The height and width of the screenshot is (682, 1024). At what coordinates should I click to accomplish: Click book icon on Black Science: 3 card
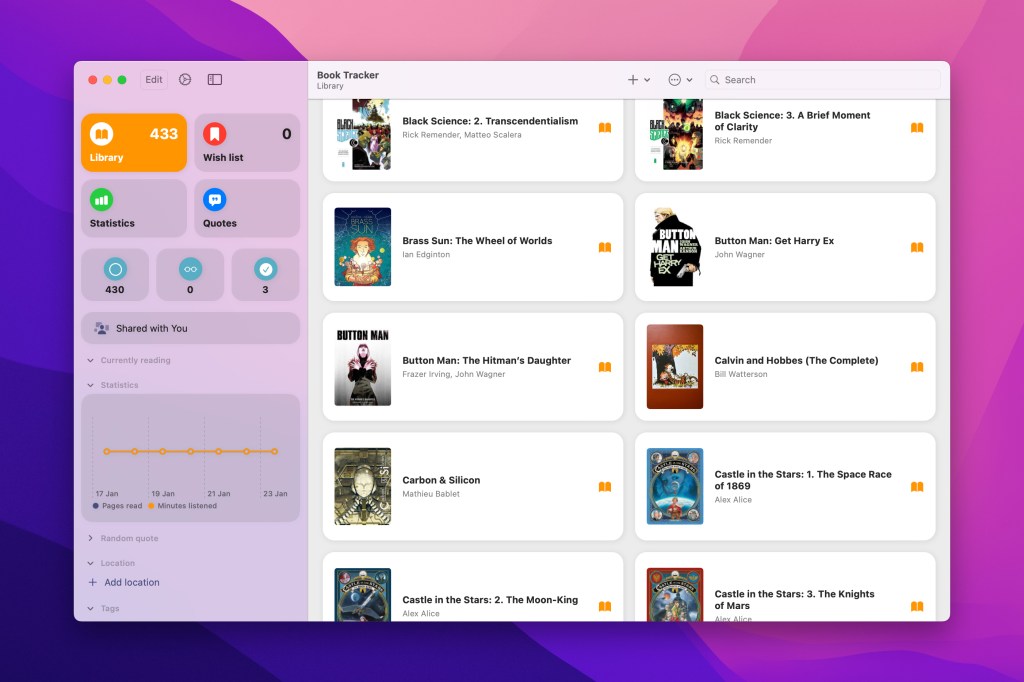point(917,127)
